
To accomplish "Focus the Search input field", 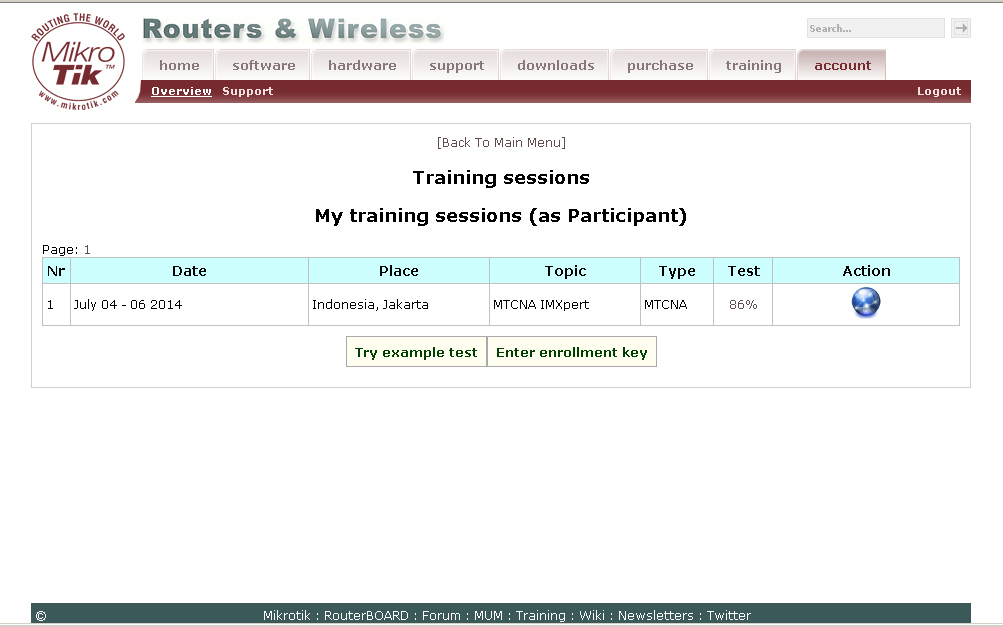I will [875, 28].
